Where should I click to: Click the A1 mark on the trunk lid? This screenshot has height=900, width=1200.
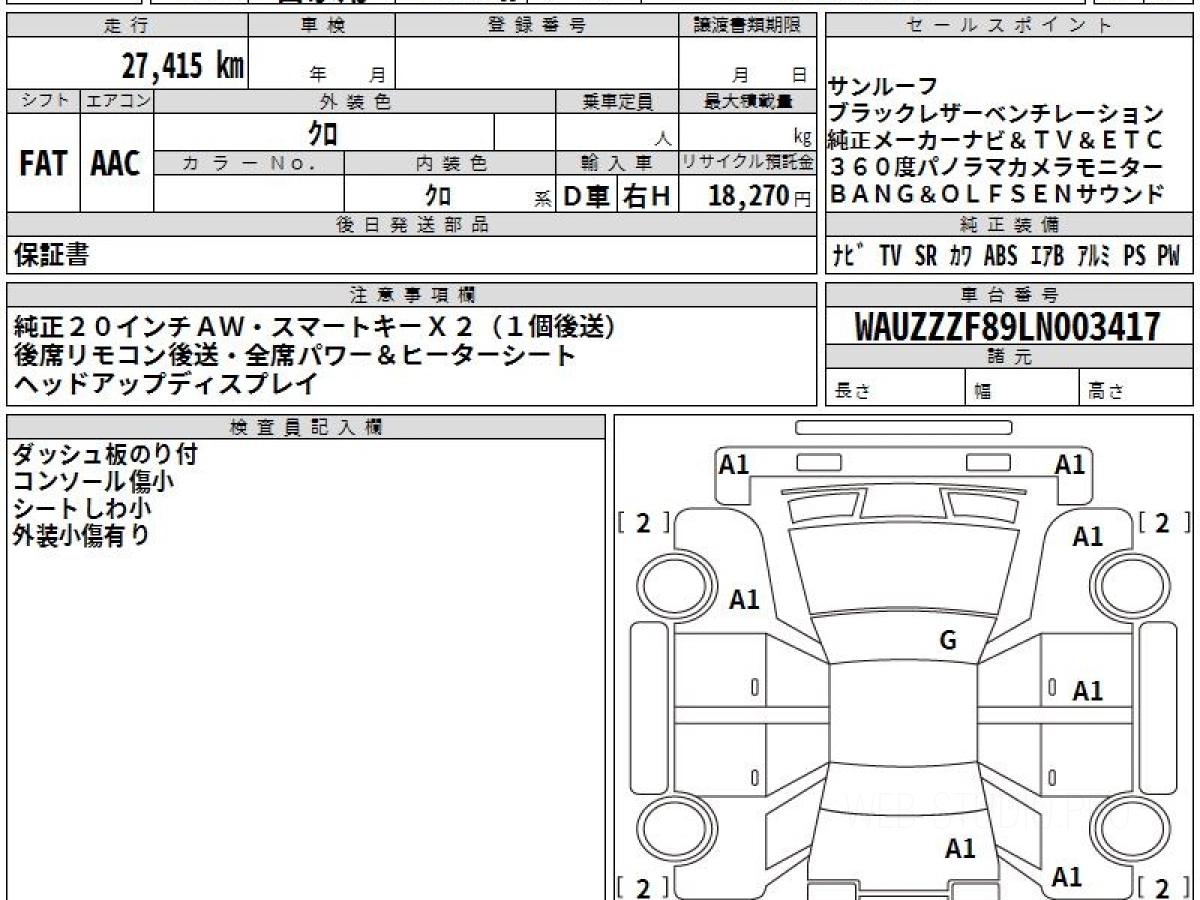(x=960, y=849)
